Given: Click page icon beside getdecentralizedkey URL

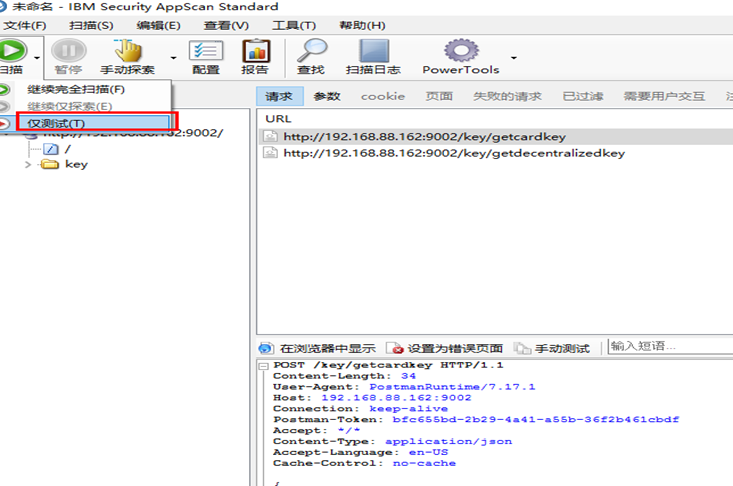Looking at the screenshot, I should (270, 153).
